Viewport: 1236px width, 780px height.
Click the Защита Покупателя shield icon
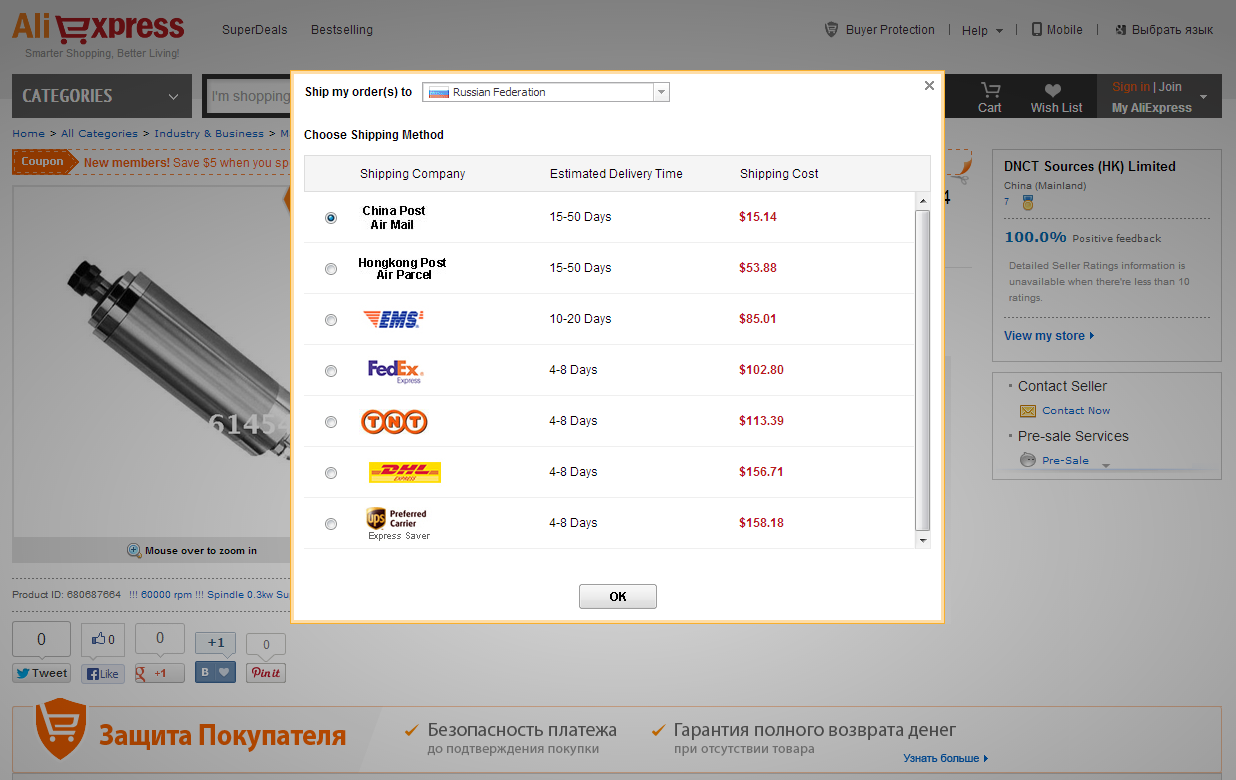60,729
